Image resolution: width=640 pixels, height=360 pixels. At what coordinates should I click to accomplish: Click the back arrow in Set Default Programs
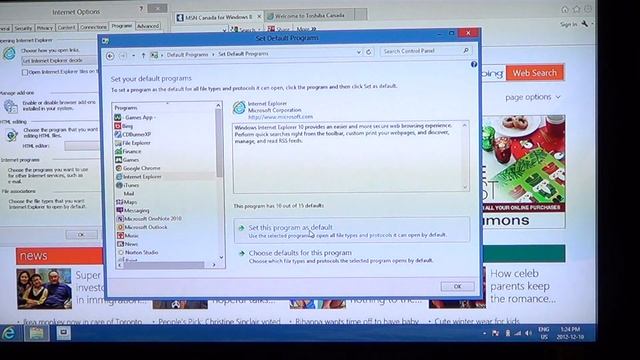pos(110,56)
